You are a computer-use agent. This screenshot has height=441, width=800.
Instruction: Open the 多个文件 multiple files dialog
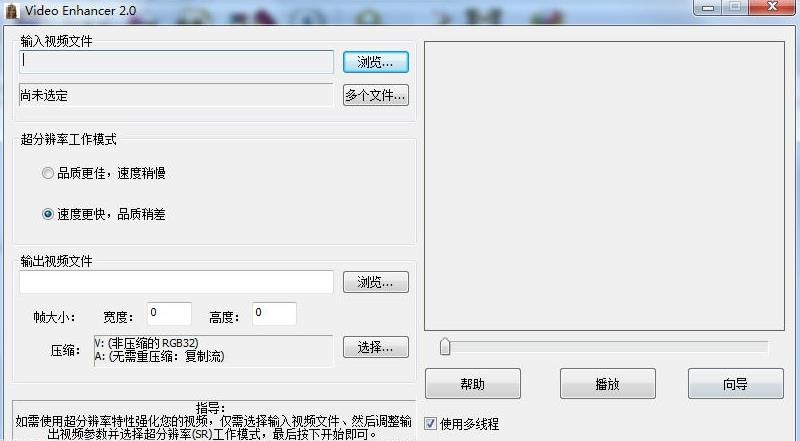pyautogui.click(x=376, y=95)
